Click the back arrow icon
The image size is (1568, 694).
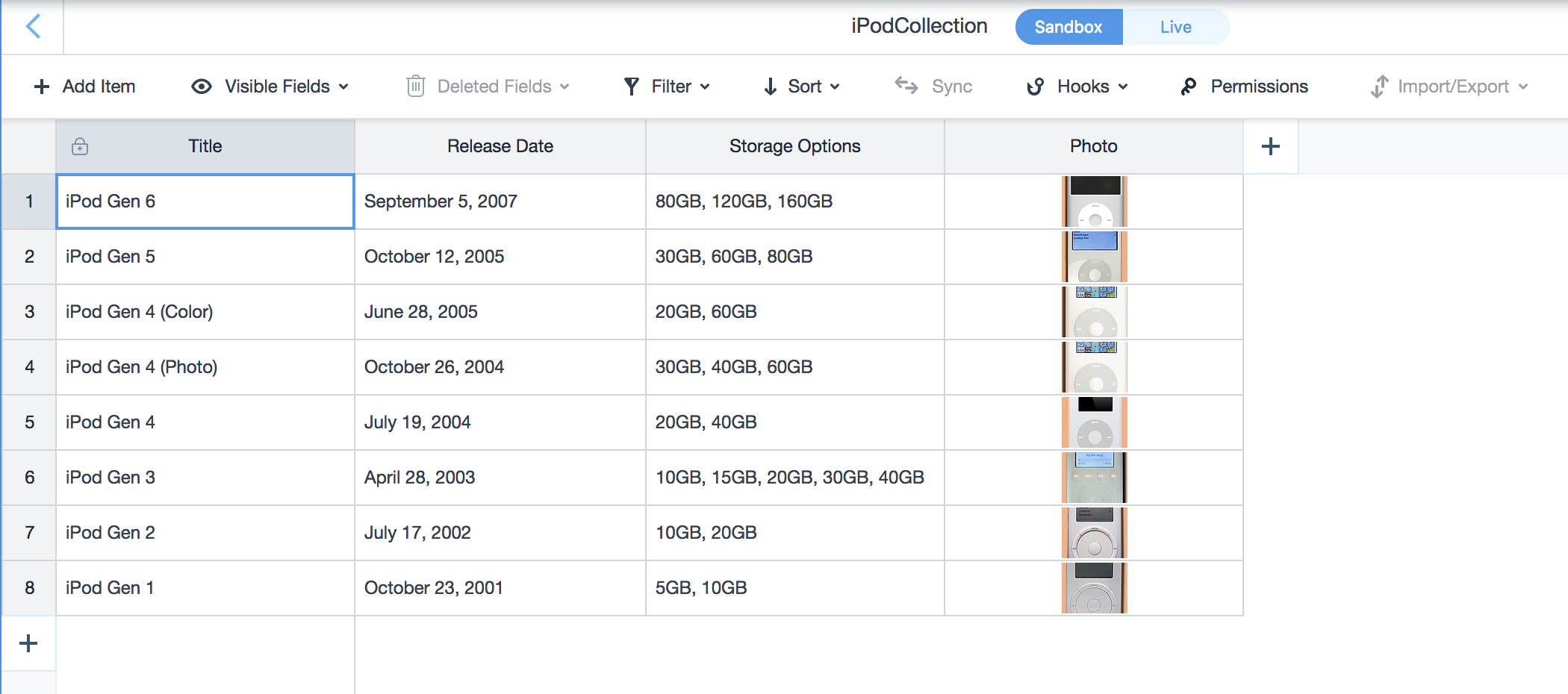[33, 27]
